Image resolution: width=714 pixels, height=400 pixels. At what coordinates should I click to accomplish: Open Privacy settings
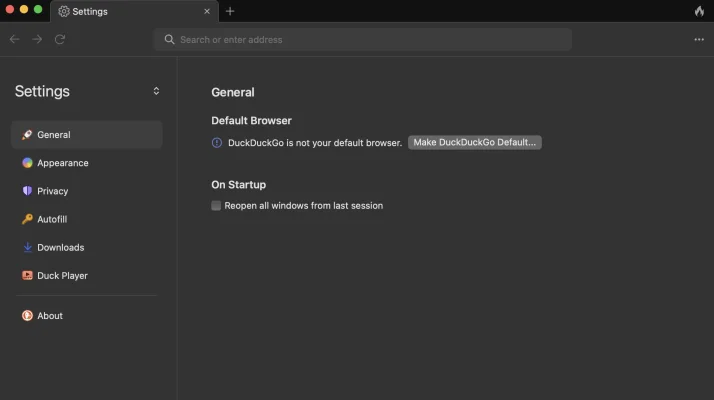[x=87, y=191]
